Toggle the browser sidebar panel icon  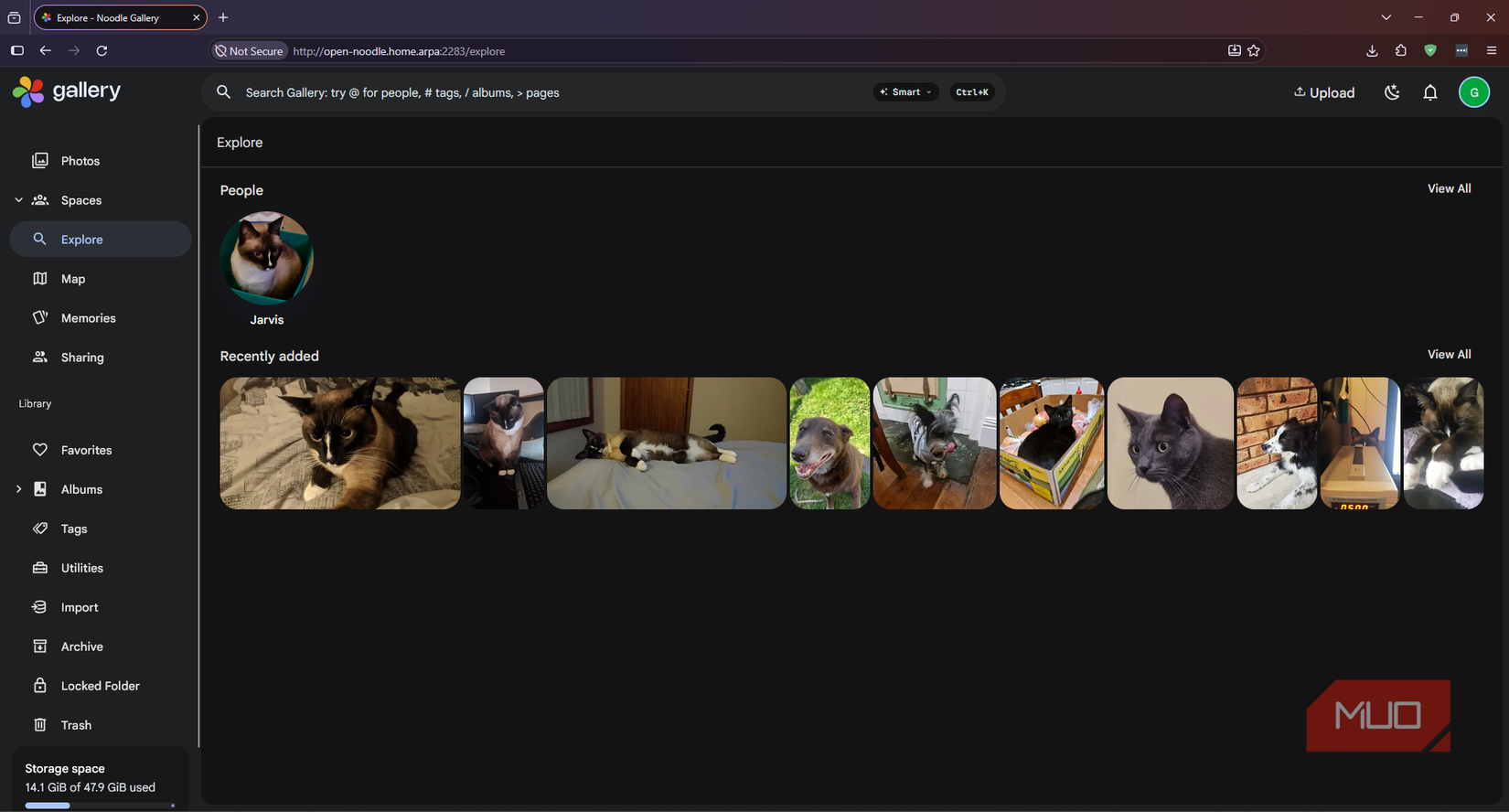(16, 50)
